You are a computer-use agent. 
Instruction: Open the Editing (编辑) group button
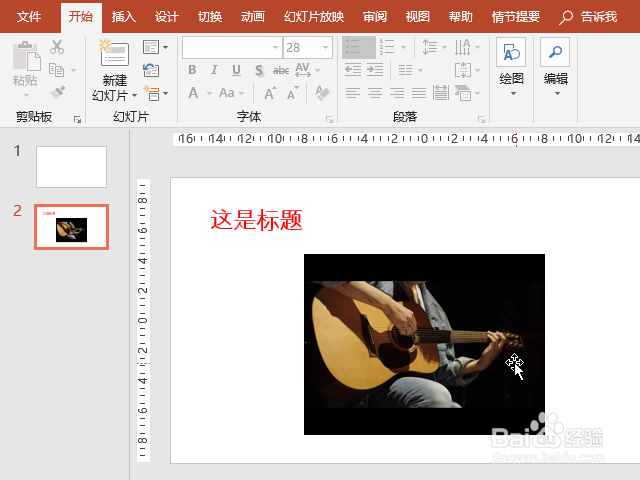coord(555,67)
